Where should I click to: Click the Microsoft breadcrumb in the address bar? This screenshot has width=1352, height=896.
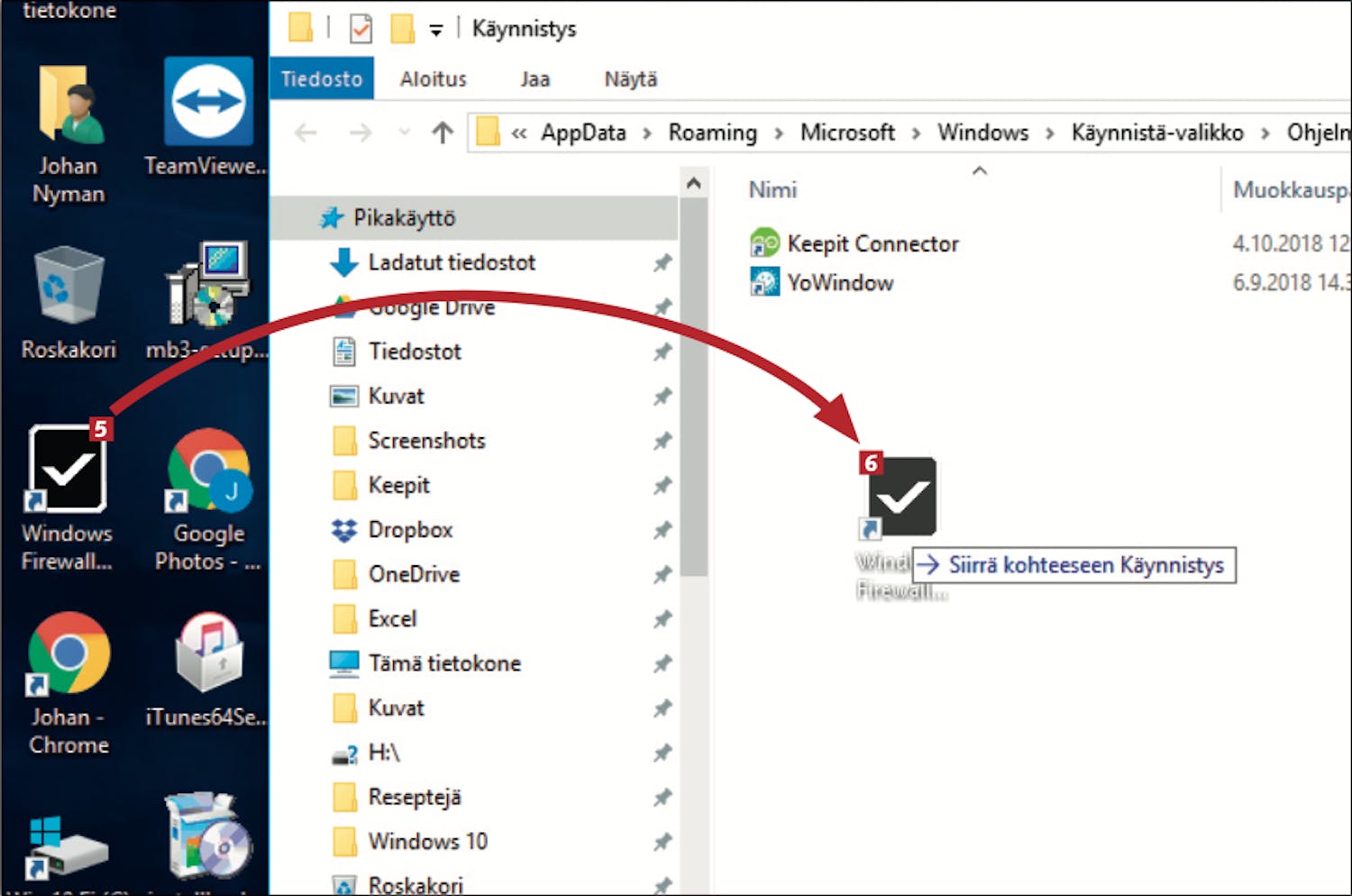[x=848, y=133]
